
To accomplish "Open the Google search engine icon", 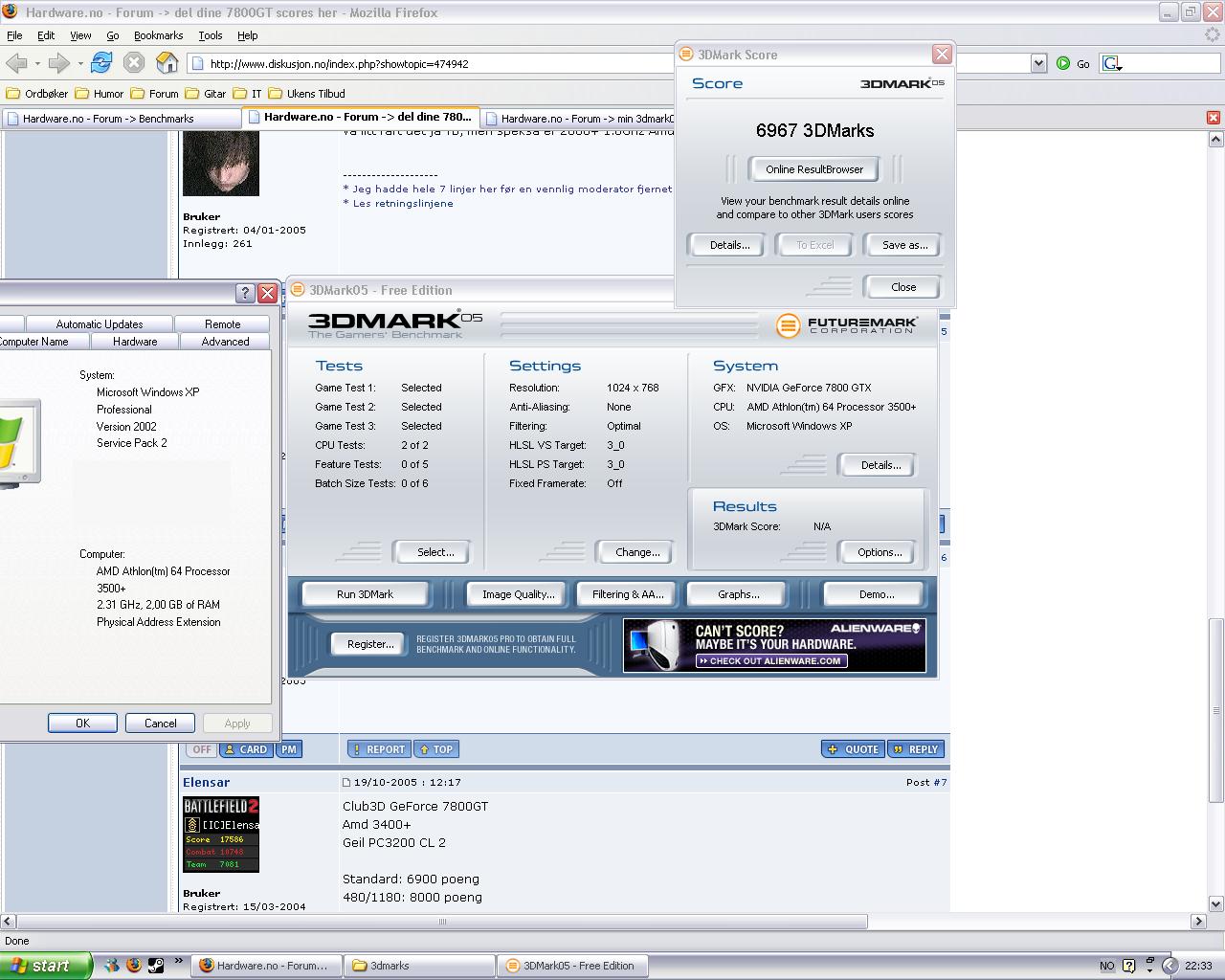I will coord(1111,63).
